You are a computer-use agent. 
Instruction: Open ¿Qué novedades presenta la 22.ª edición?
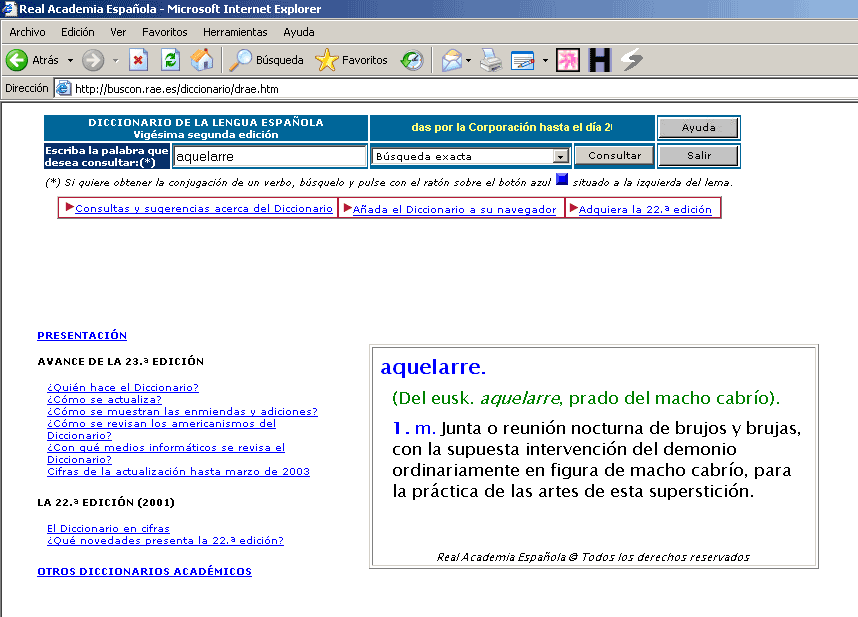(165, 540)
